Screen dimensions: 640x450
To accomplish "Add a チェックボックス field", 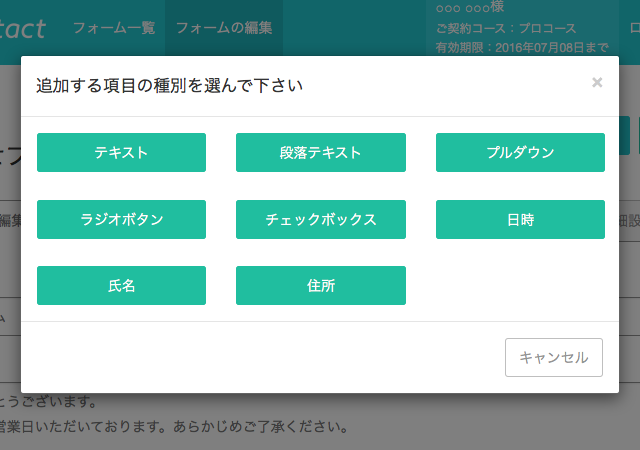I will pos(321,219).
